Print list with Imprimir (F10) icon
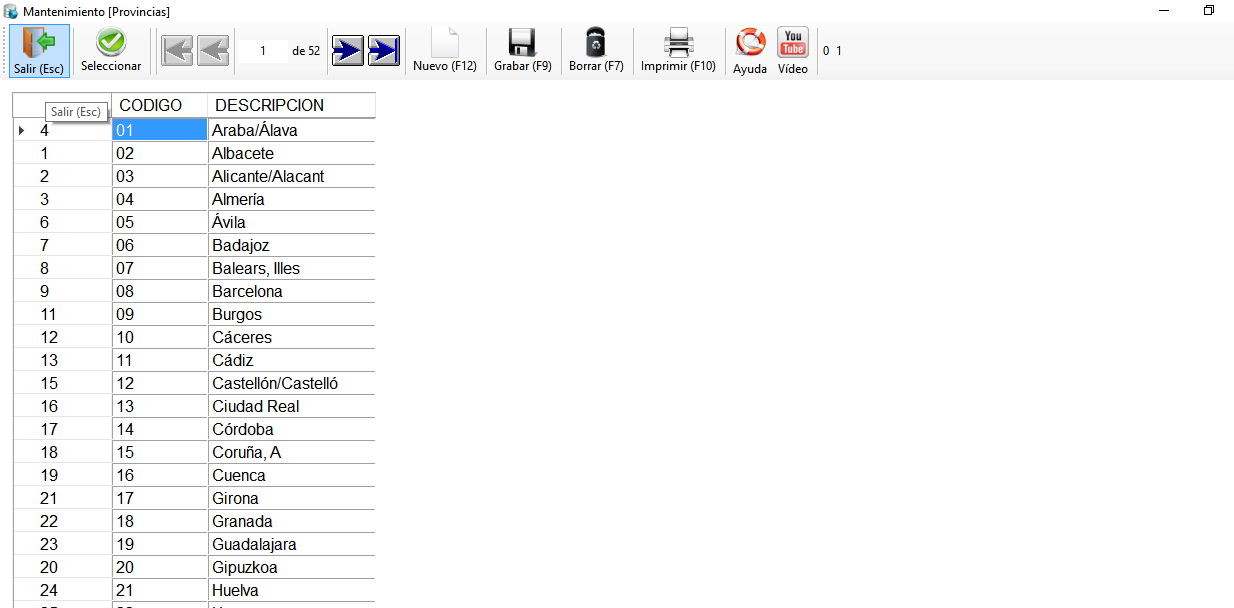Viewport: 1234px width, 608px height. coord(678,50)
